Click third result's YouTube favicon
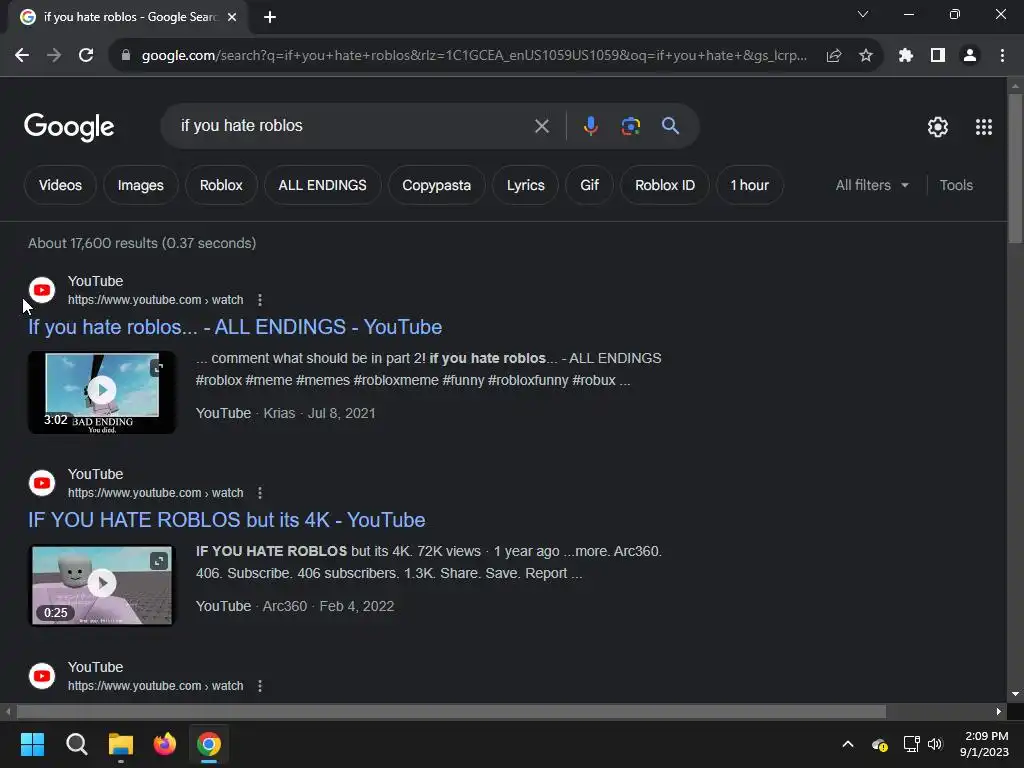This screenshot has height=768, width=1024. [x=42, y=676]
